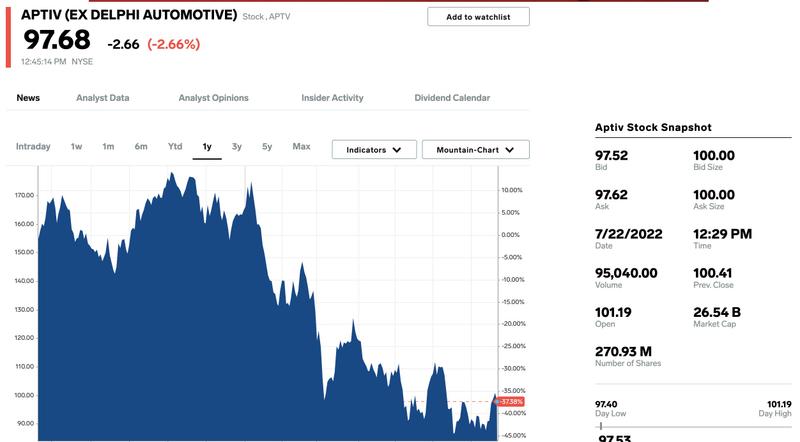Image resolution: width=800 pixels, height=442 pixels.
Task: Click the 97.62 Ask value
Action: click(x=611, y=194)
